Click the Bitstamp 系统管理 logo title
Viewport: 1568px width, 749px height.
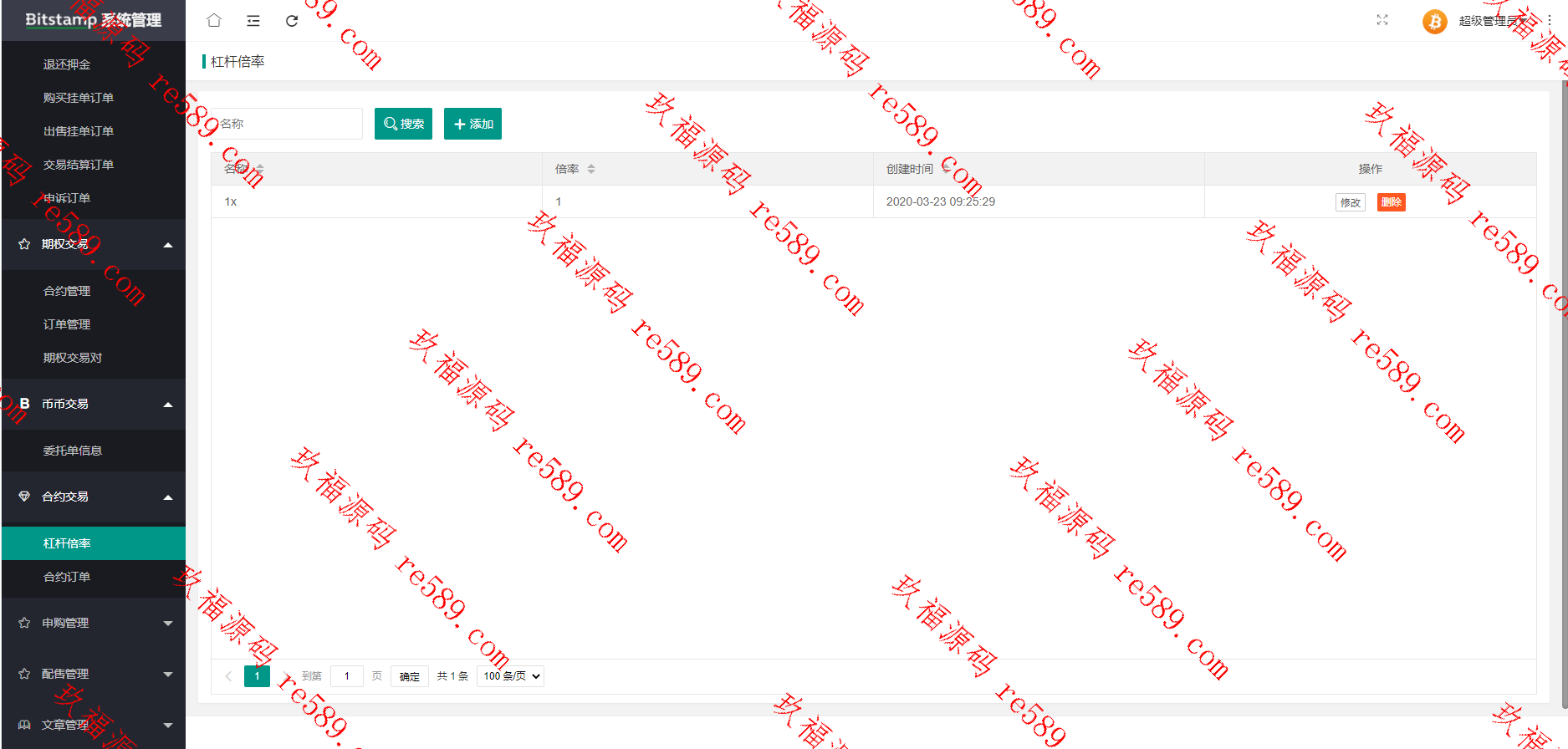(93, 20)
